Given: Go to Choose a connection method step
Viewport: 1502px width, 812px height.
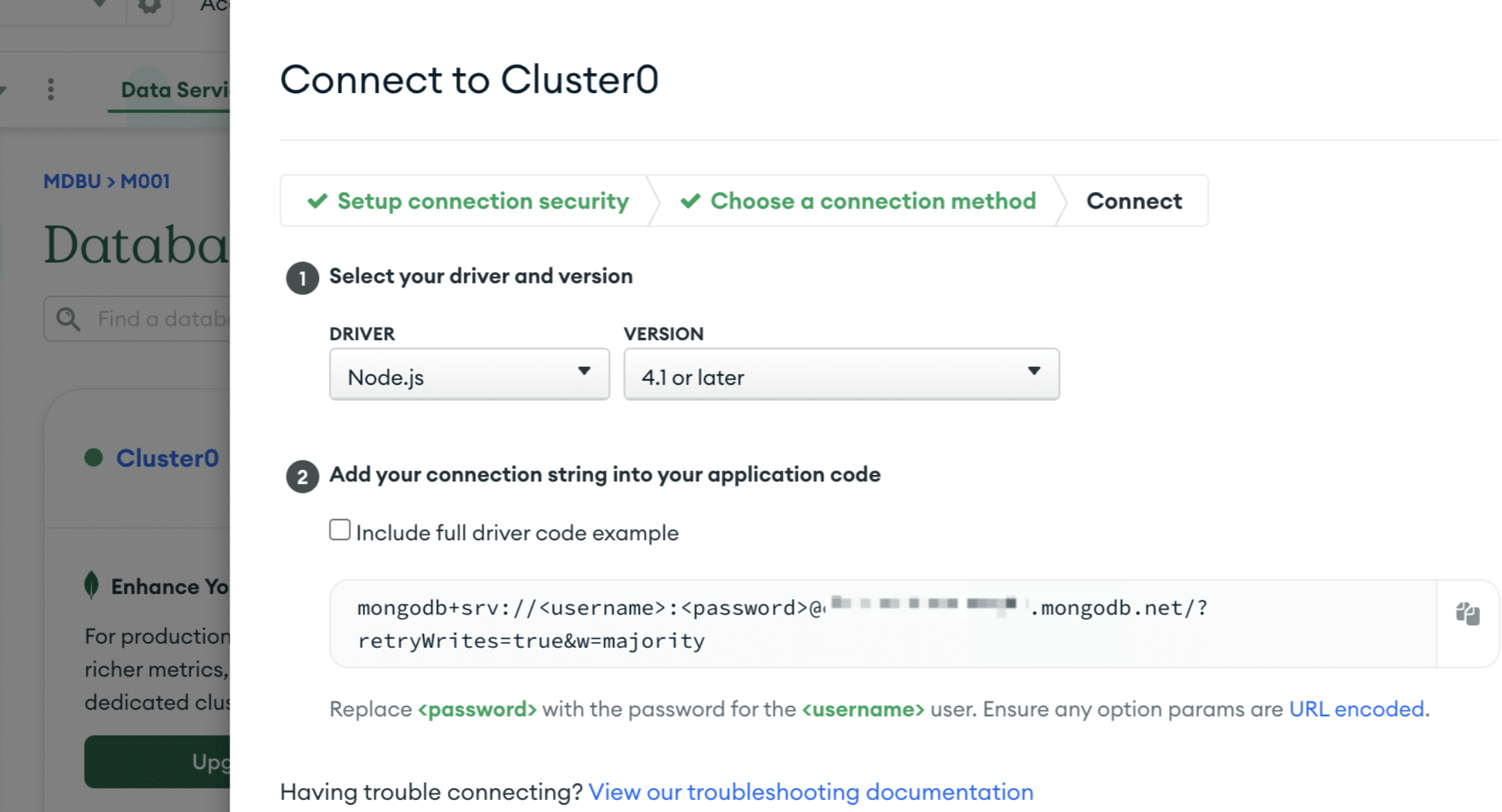Looking at the screenshot, I should pos(858,201).
